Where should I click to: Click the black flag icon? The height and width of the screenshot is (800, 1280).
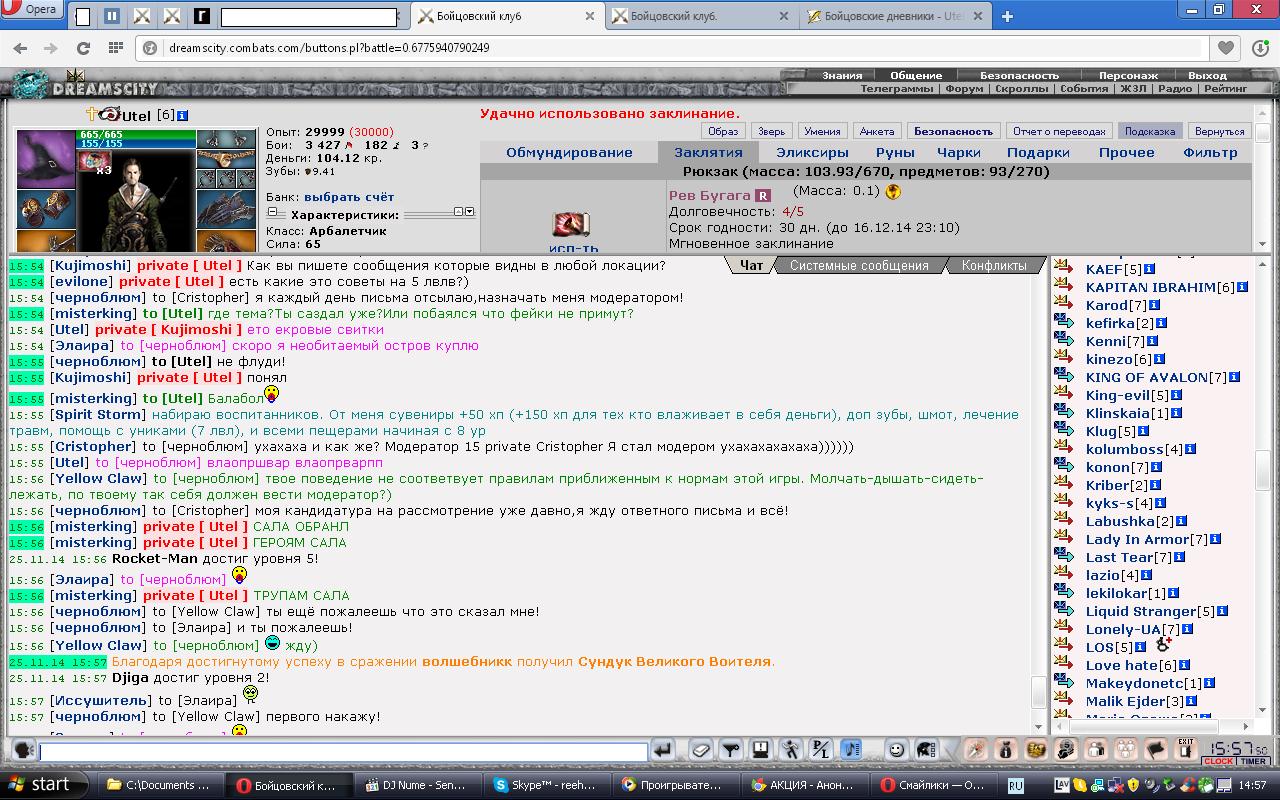click(x=1156, y=749)
